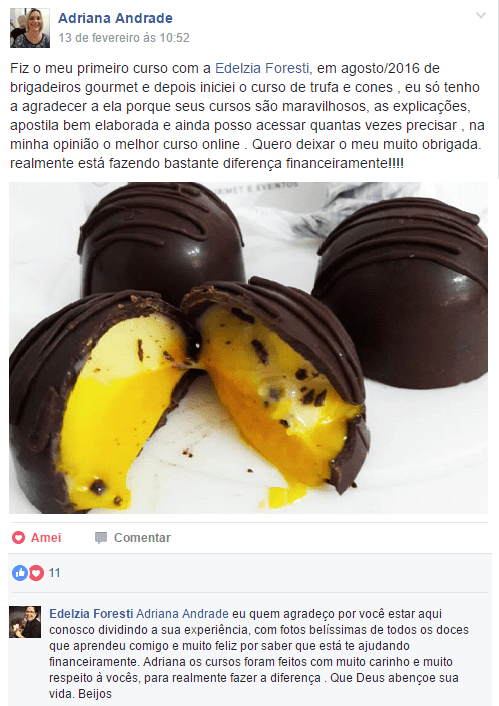Click the red heart reaction icon near count
Image resolution: width=499 pixels, height=706 pixels.
[x=36, y=573]
